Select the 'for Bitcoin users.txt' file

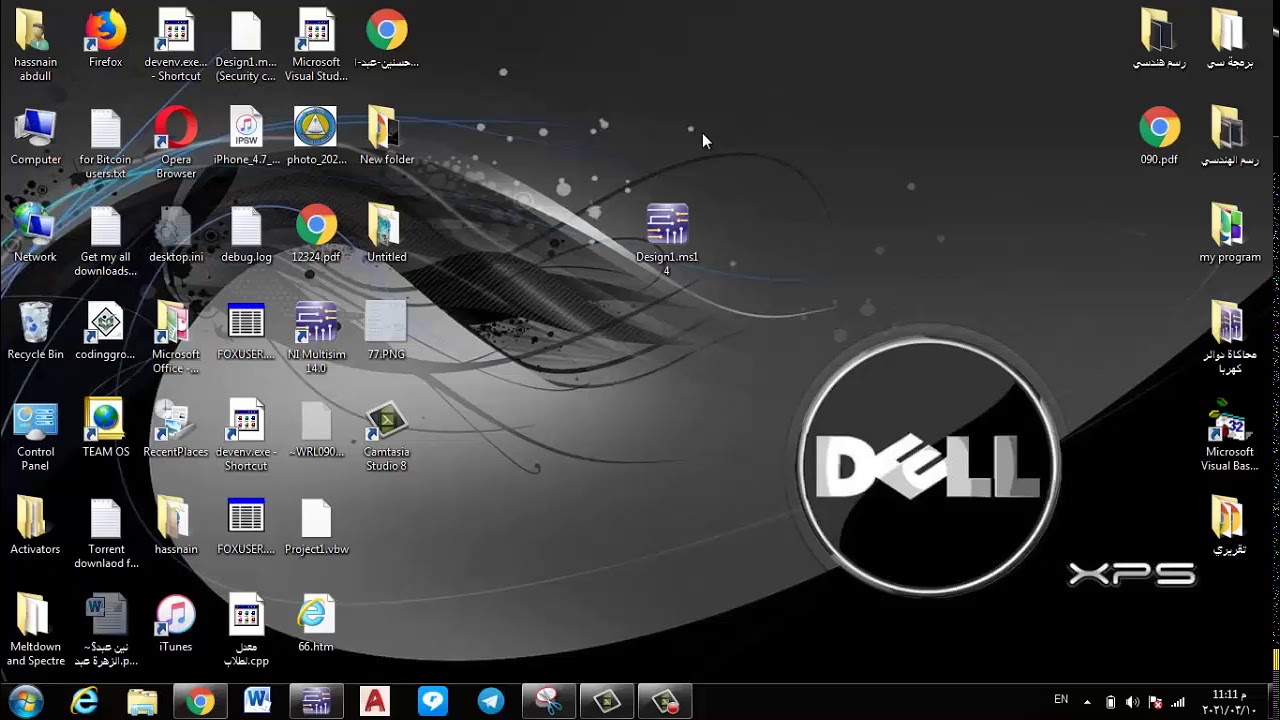coord(105,145)
